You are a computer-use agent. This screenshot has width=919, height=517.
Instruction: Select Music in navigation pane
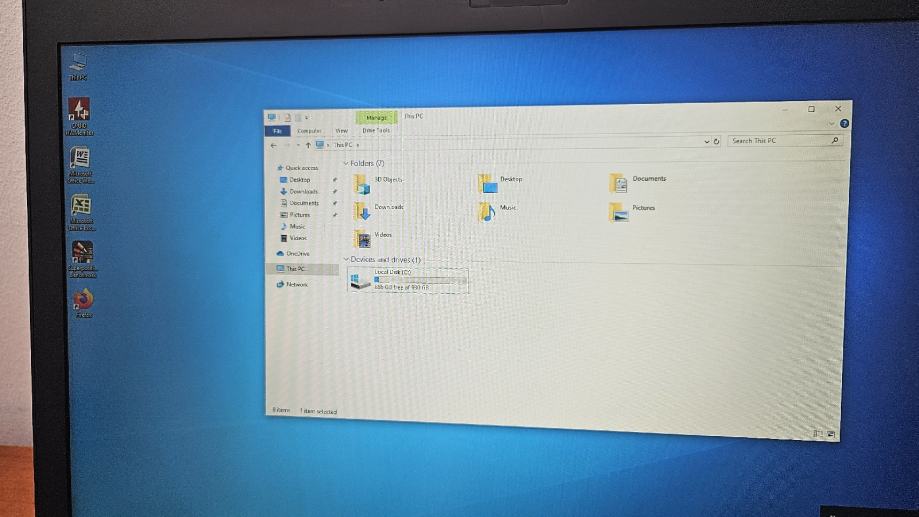[293, 226]
